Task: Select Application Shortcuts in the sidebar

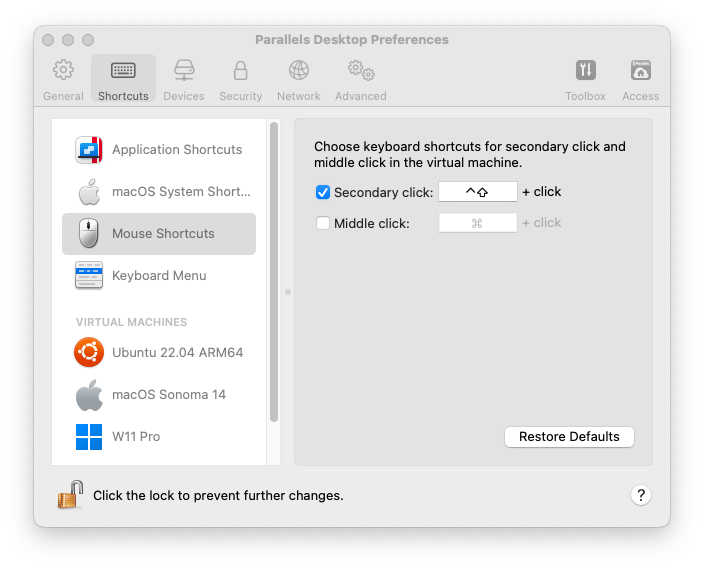Action: point(159,150)
